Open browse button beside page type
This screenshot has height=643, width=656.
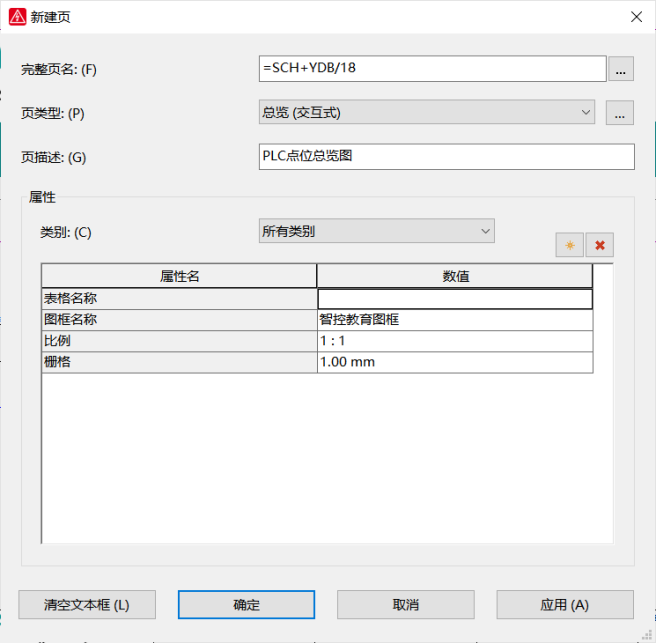point(620,113)
